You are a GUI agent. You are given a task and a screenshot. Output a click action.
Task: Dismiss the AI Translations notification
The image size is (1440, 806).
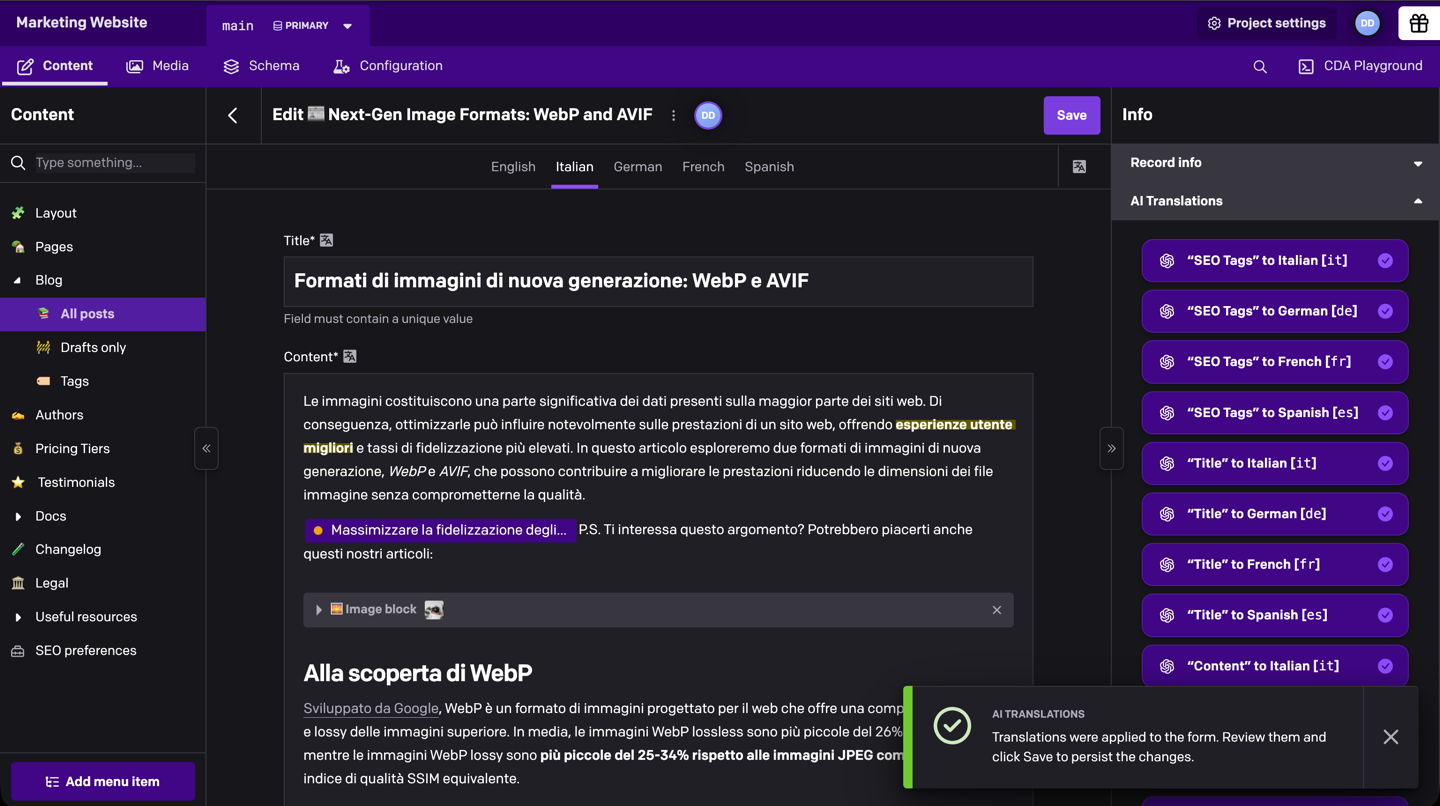1391,737
